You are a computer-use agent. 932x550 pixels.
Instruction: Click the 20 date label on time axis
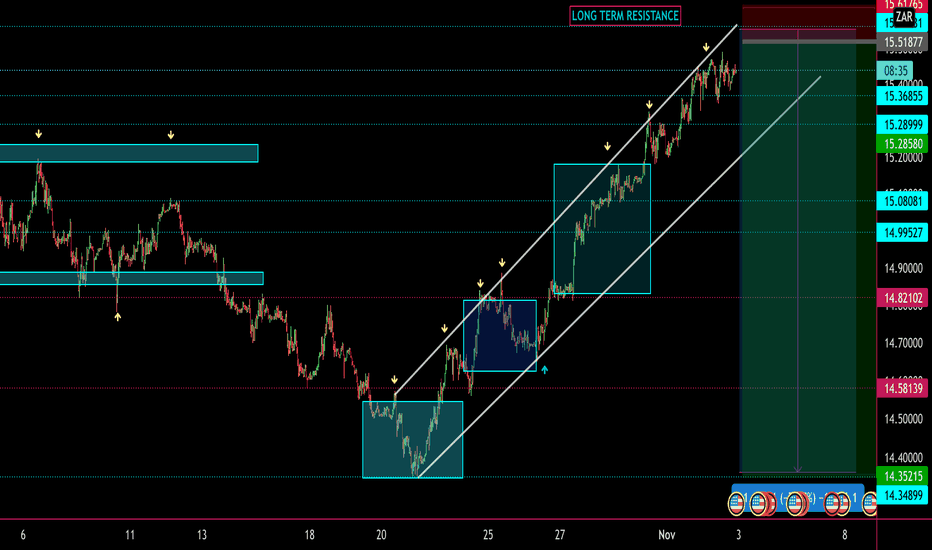tap(381, 535)
